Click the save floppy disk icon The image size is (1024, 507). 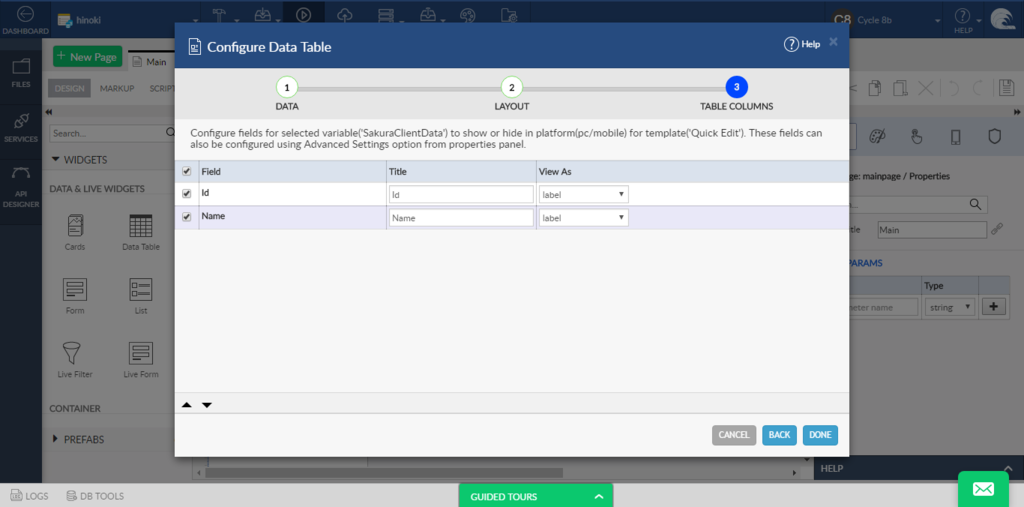(x=1006, y=88)
